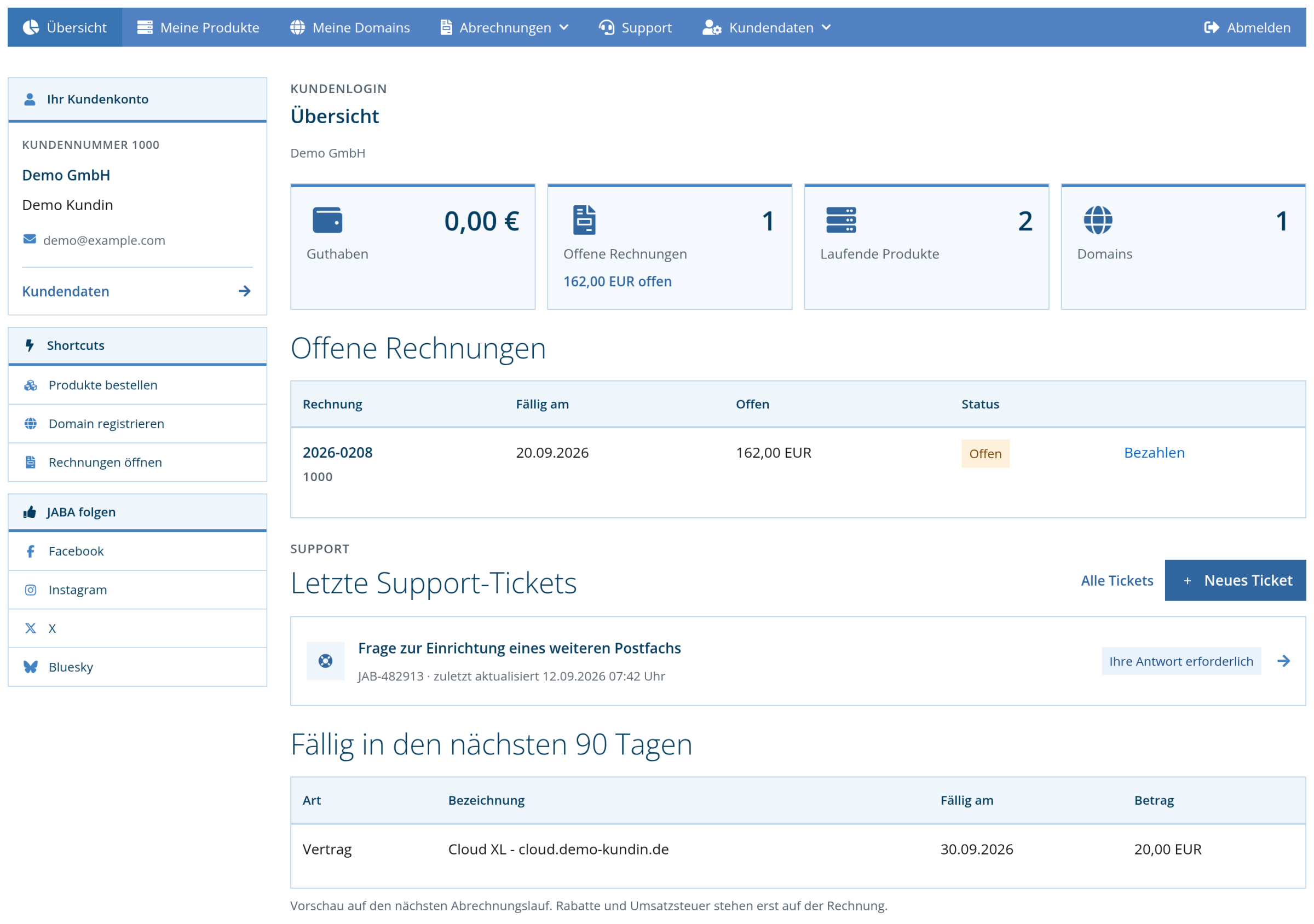
Task: Click the user icon in Ihr Kundenkonto header
Action: [30, 99]
